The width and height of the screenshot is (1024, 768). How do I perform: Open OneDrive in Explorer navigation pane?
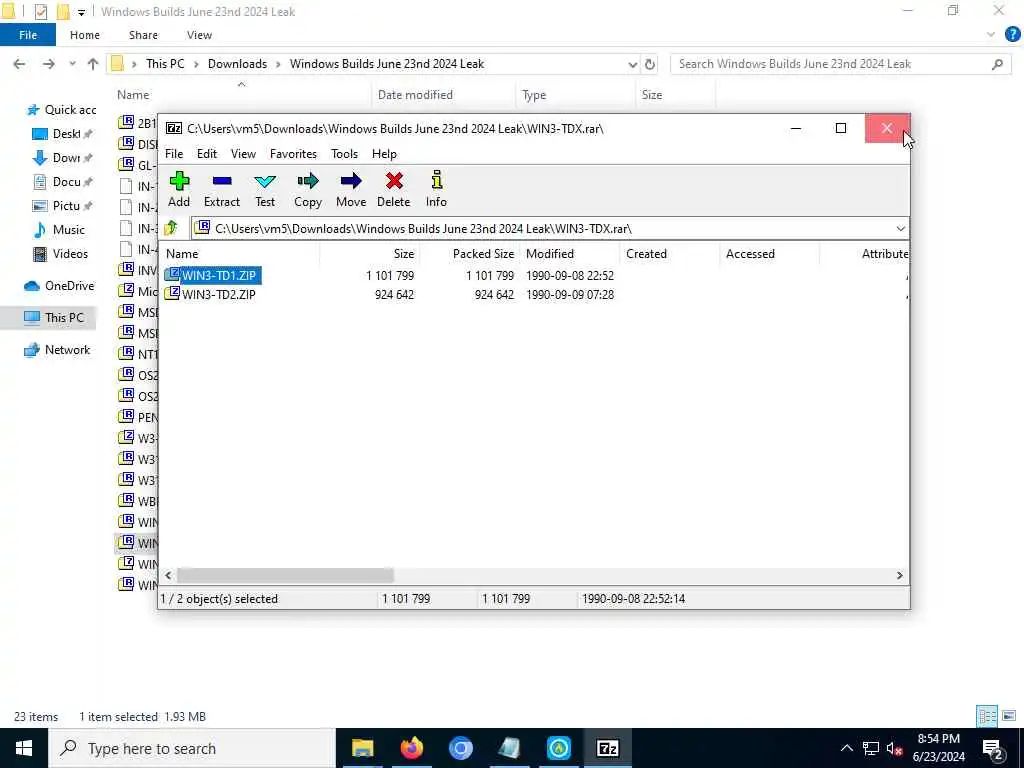pyautogui.click(x=59, y=286)
